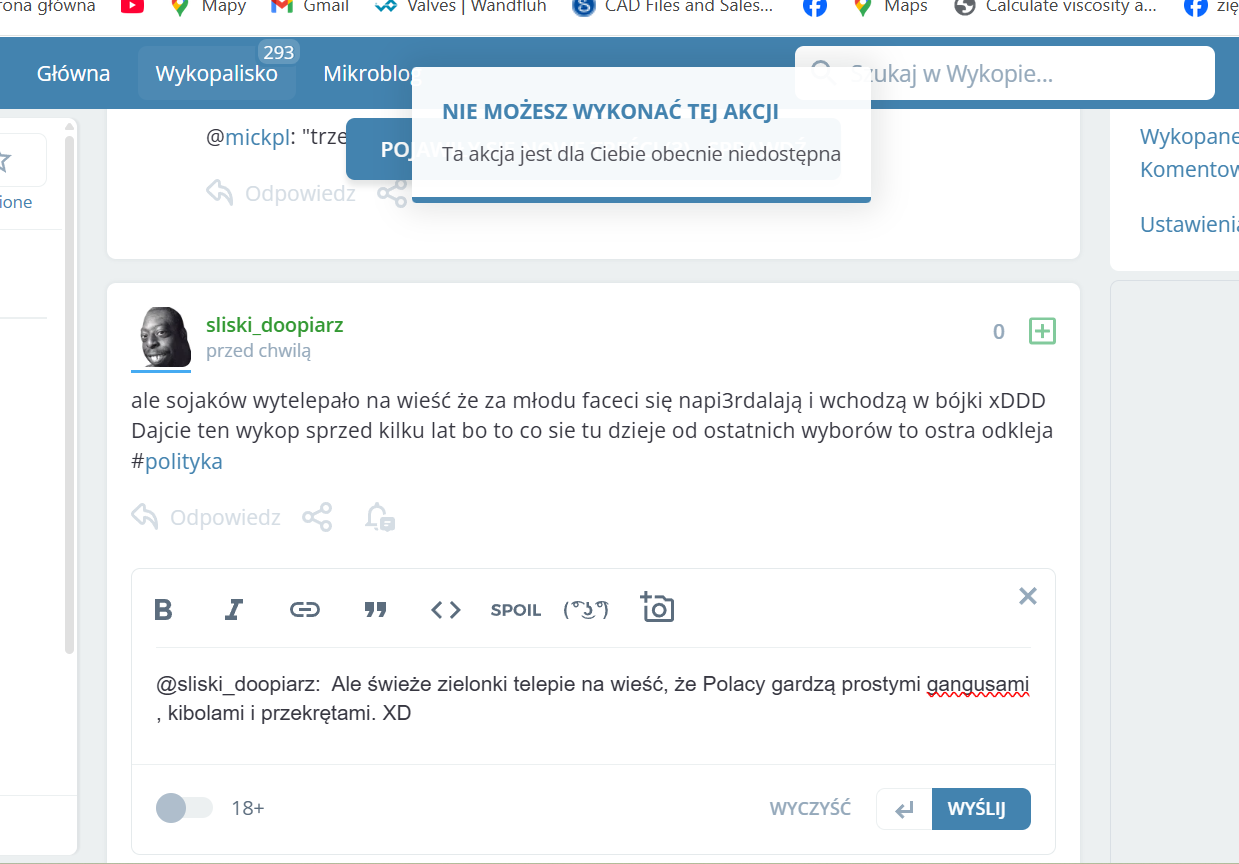
Task: Open the #polityka tag link
Action: click(183, 462)
